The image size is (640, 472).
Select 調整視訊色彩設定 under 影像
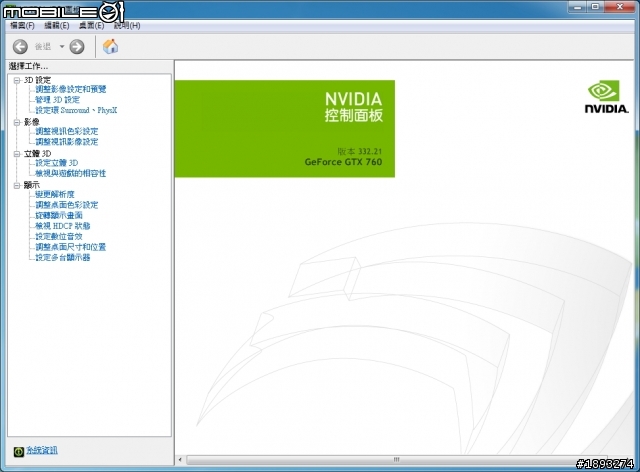[67, 131]
